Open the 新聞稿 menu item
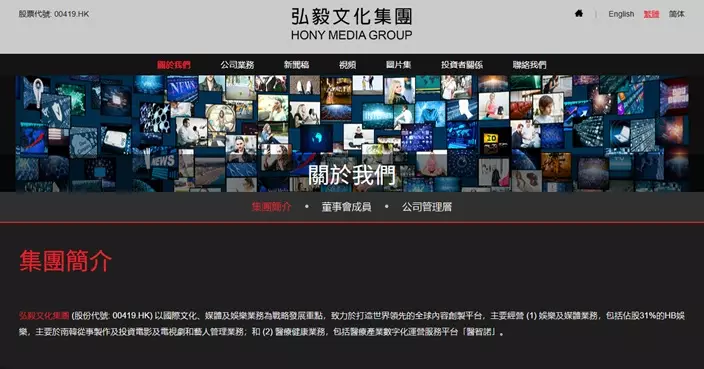The width and height of the screenshot is (704, 369). pyautogui.click(x=296, y=65)
